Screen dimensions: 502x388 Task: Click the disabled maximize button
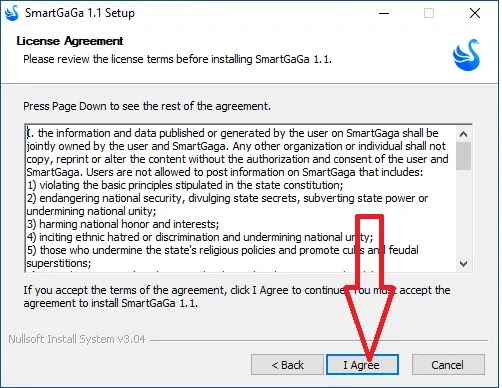(429, 13)
